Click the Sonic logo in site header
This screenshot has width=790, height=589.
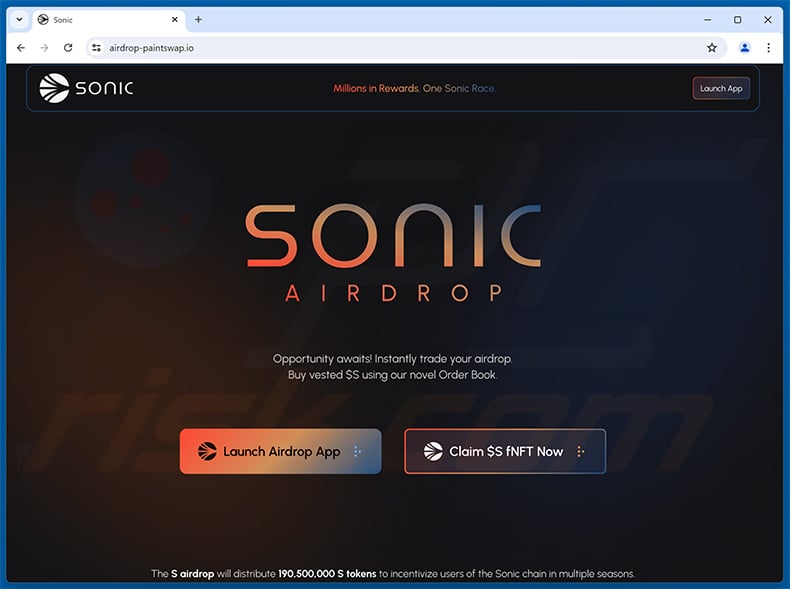(x=86, y=88)
